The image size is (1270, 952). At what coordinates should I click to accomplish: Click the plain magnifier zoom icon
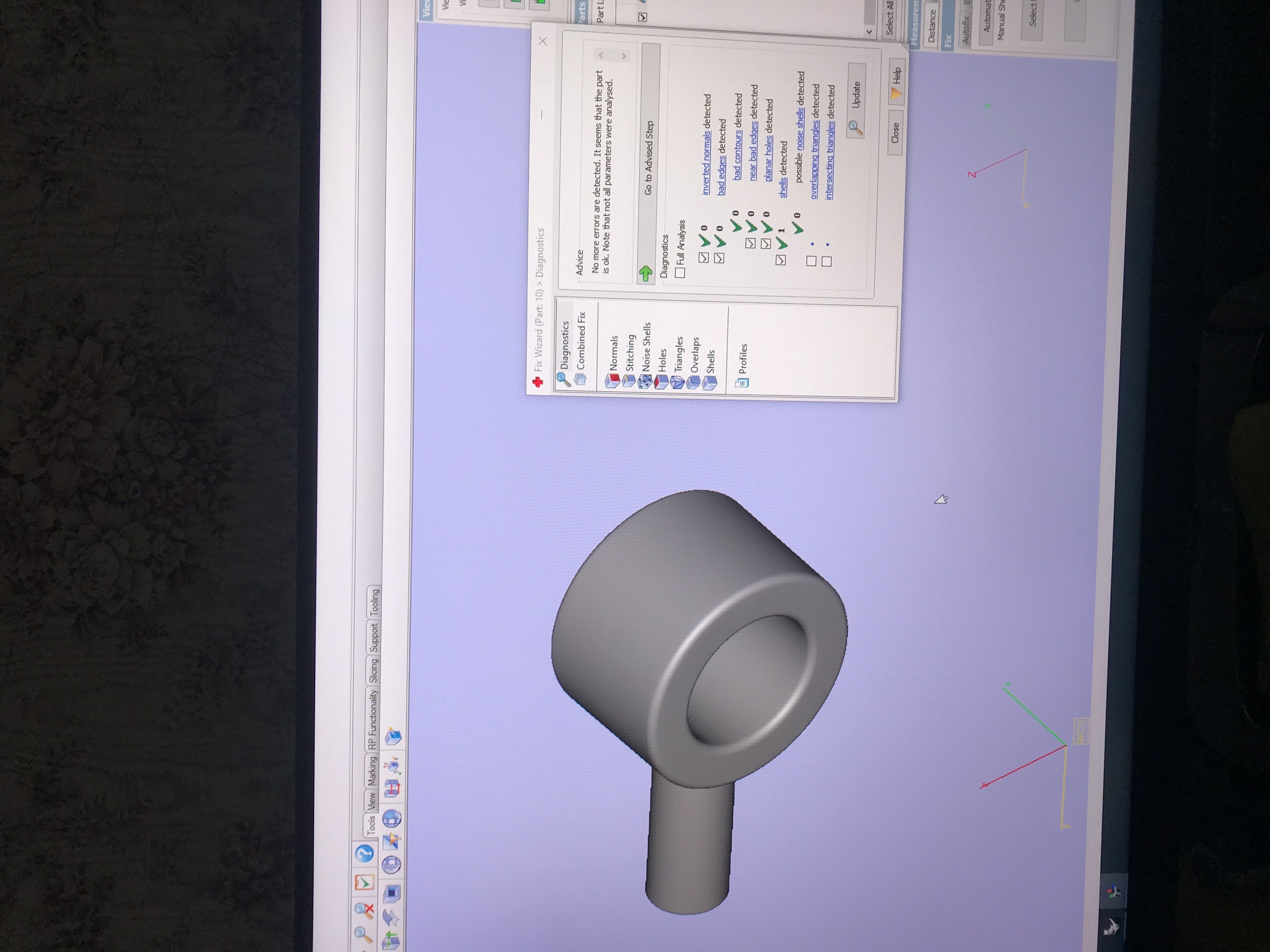tap(363, 934)
